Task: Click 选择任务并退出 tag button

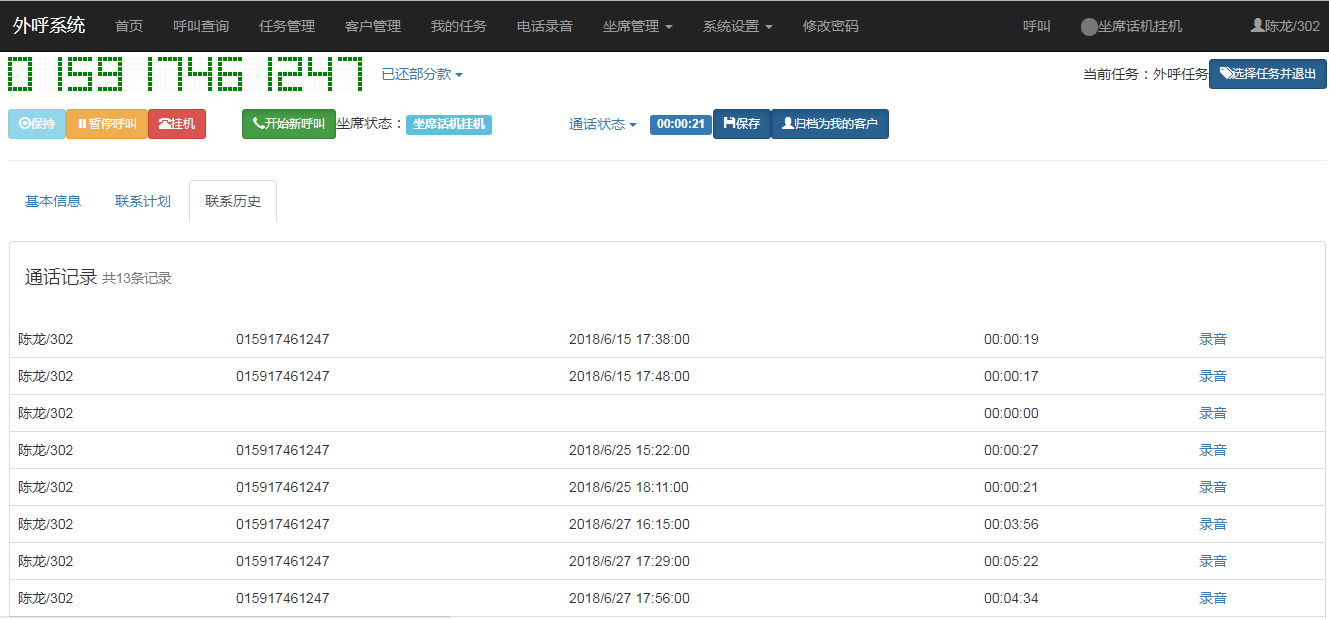Action: pos(1267,74)
